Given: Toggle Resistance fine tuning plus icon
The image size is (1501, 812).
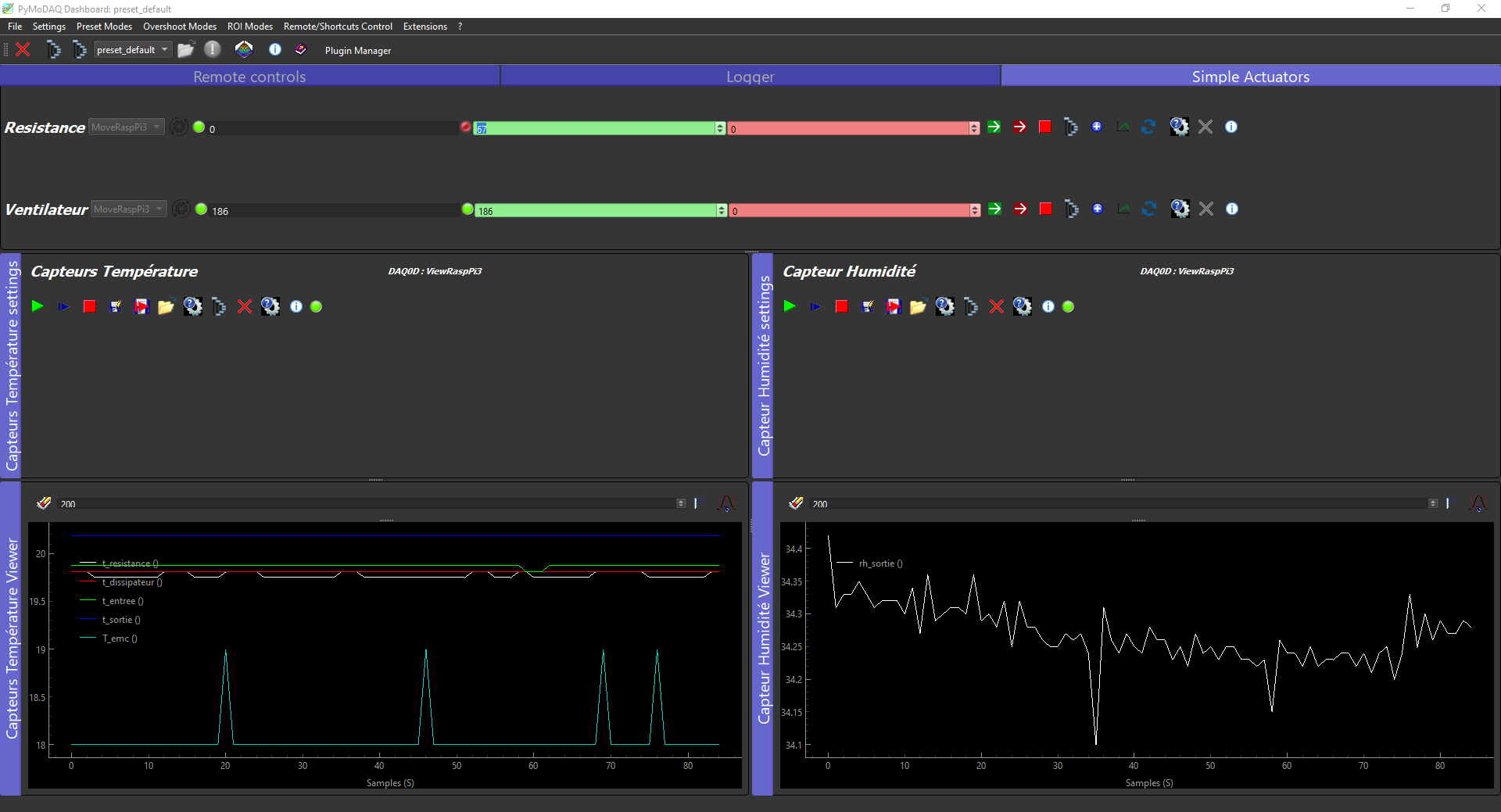Looking at the screenshot, I should click(1097, 127).
